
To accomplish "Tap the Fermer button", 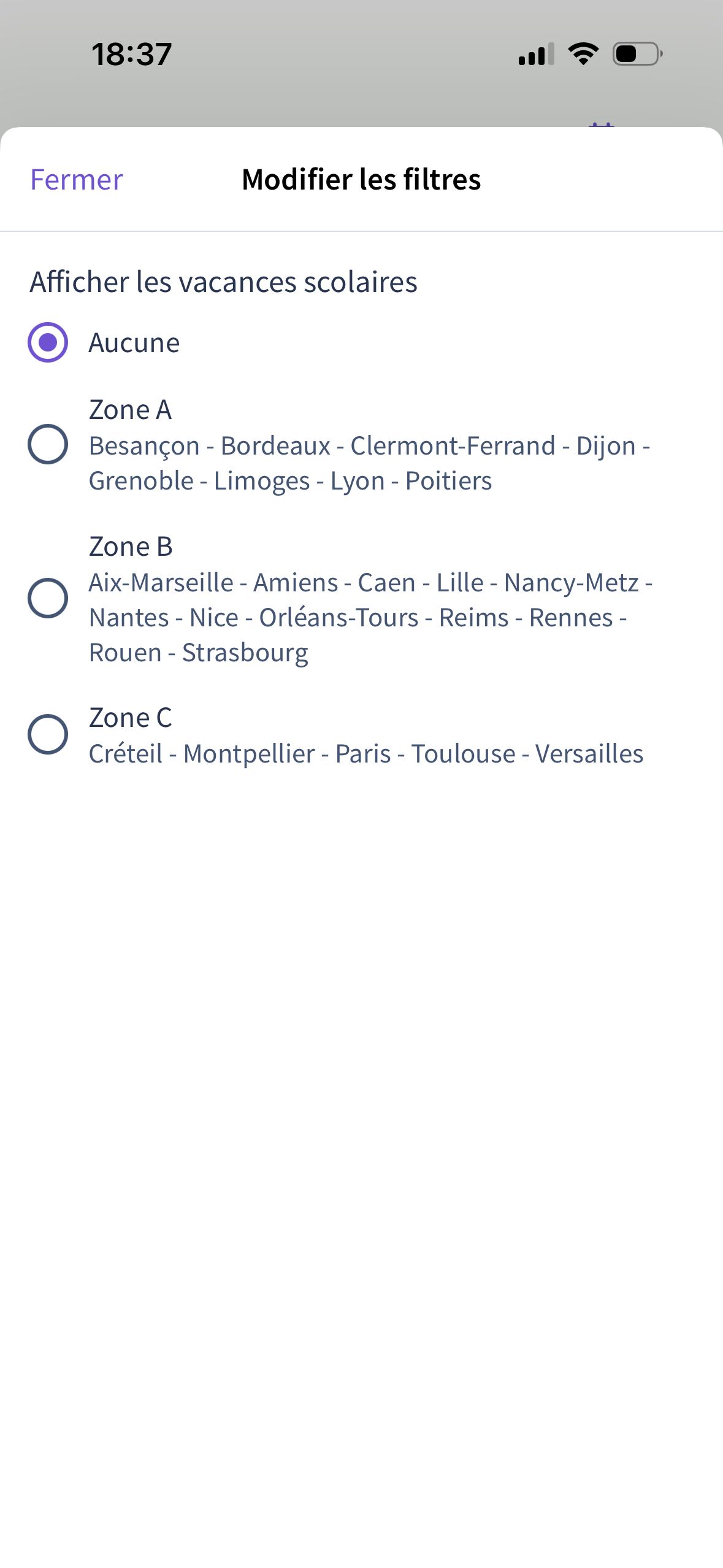I will point(77,180).
